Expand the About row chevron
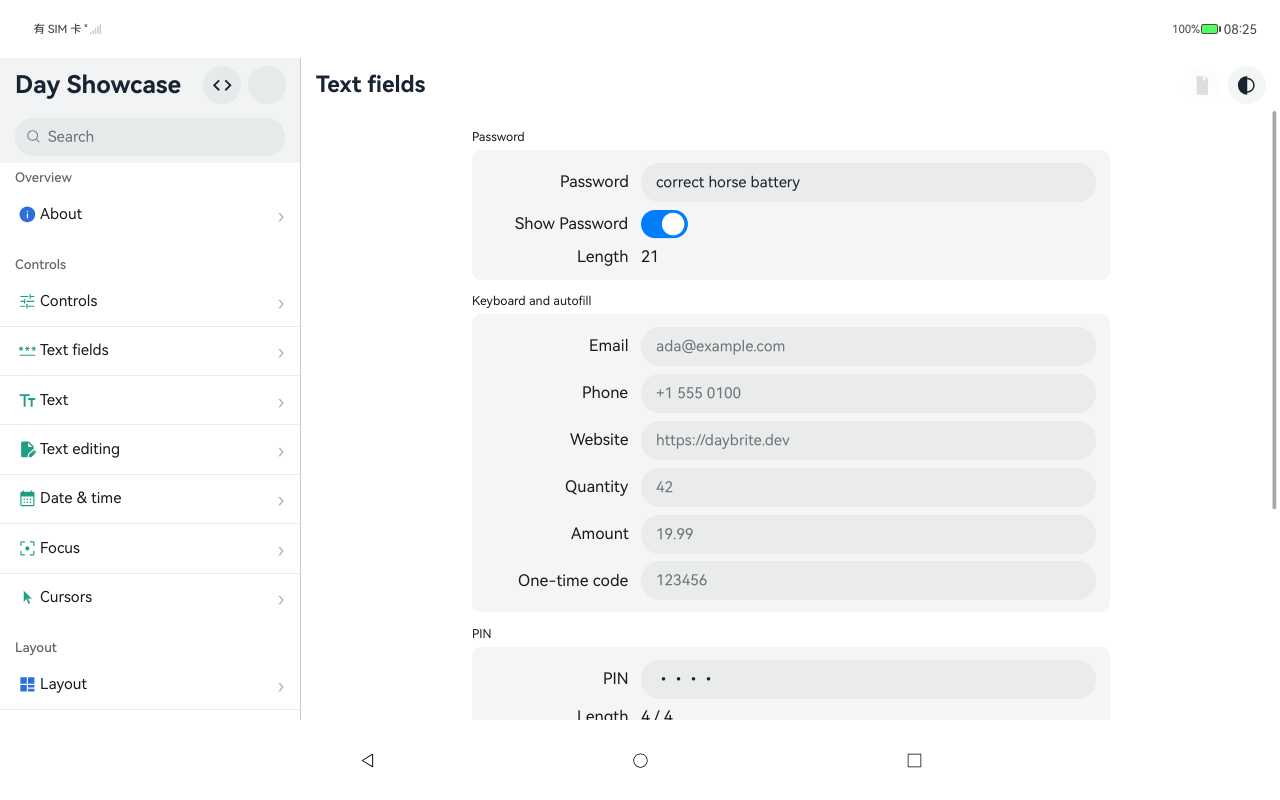The height and width of the screenshot is (800, 1280). tap(281, 216)
